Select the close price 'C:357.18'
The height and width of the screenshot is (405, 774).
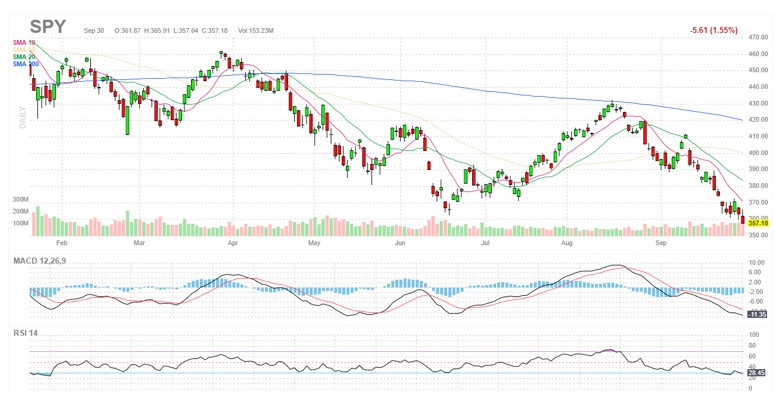pos(214,31)
